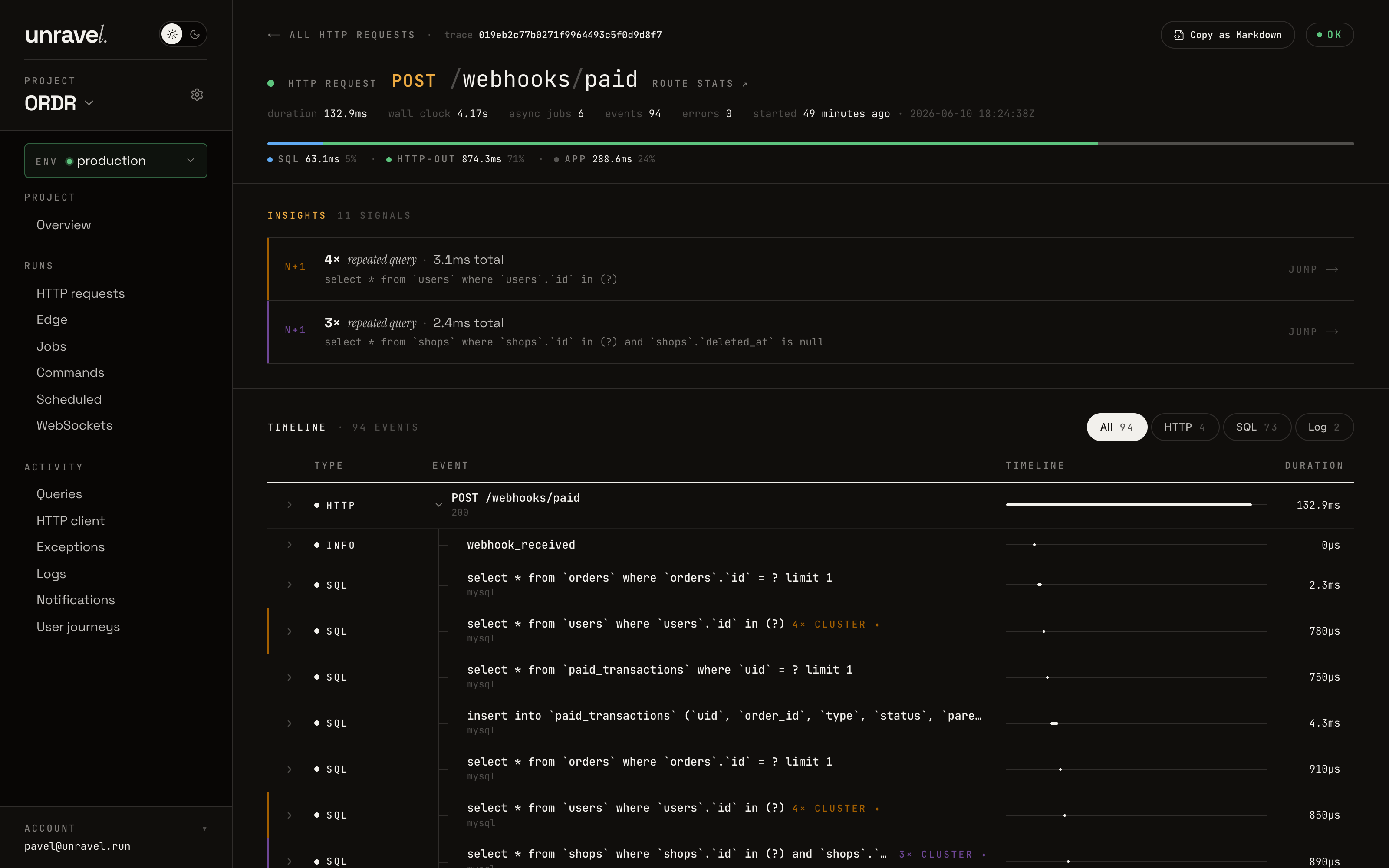Image resolution: width=1389 pixels, height=868 pixels.
Task: Open the 780µs row 4× CLUSTER badge
Action: (836, 625)
